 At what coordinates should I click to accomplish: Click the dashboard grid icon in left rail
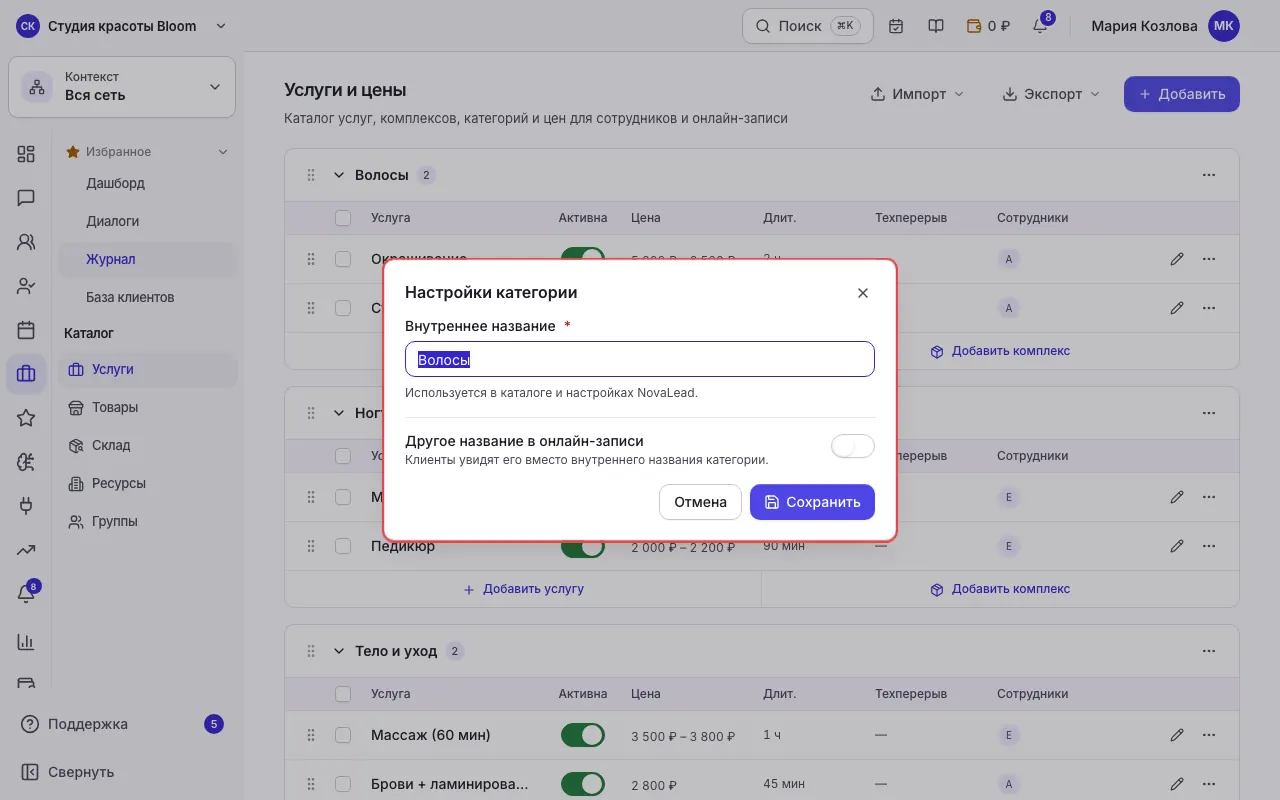coord(26,153)
